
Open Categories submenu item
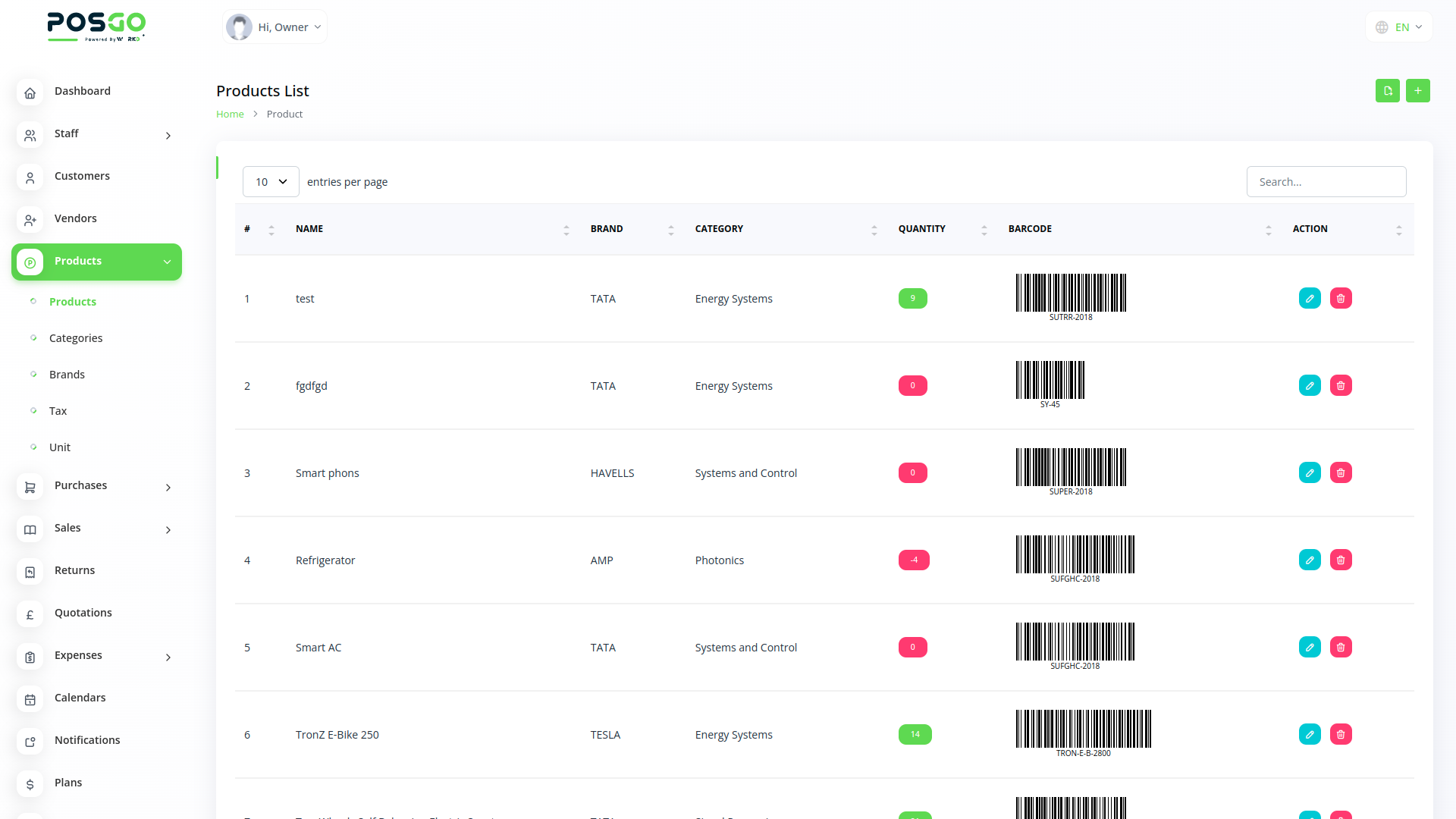pos(76,338)
